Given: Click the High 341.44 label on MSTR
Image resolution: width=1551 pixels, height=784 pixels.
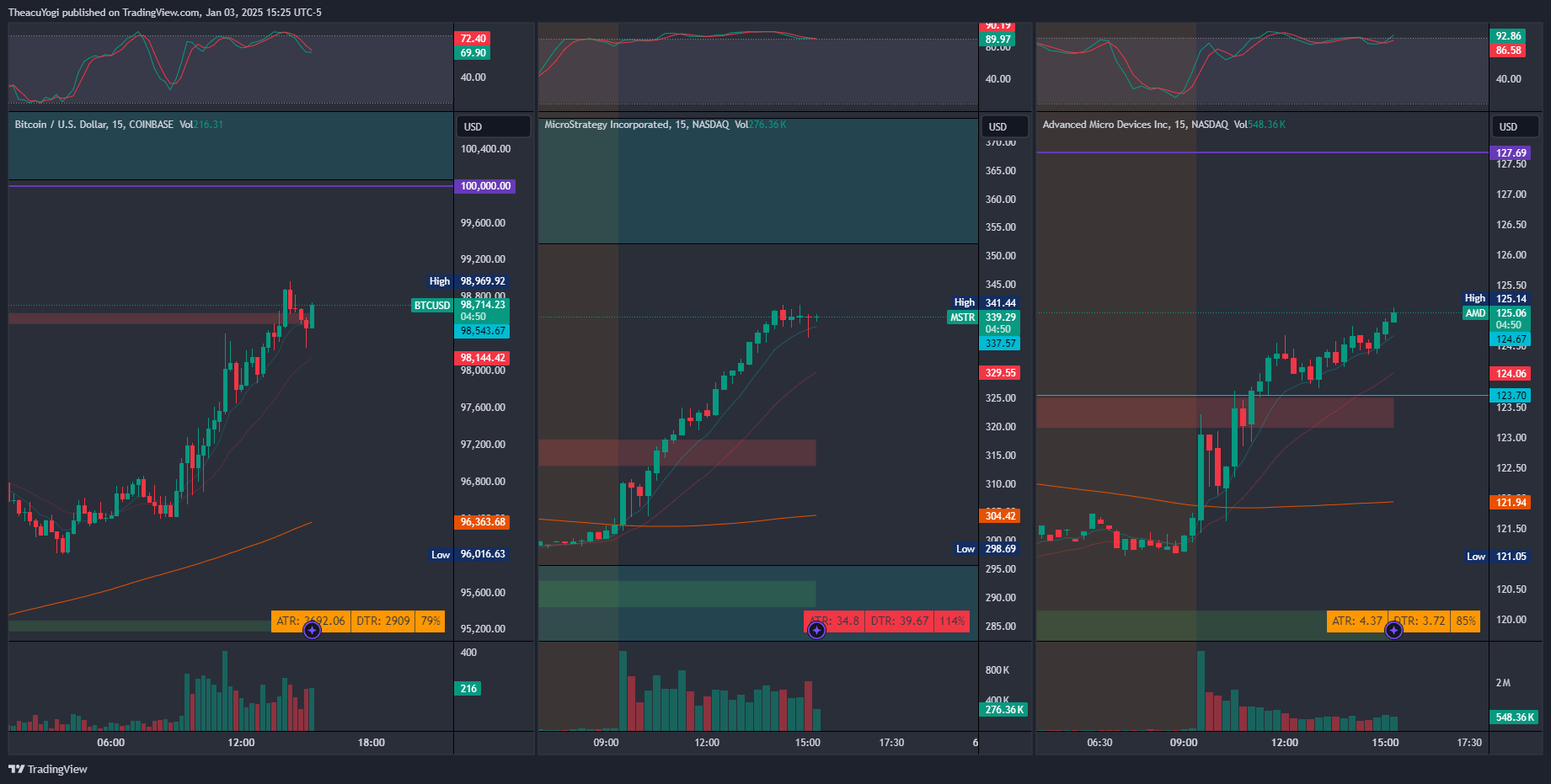Looking at the screenshot, I should [x=986, y=302].
